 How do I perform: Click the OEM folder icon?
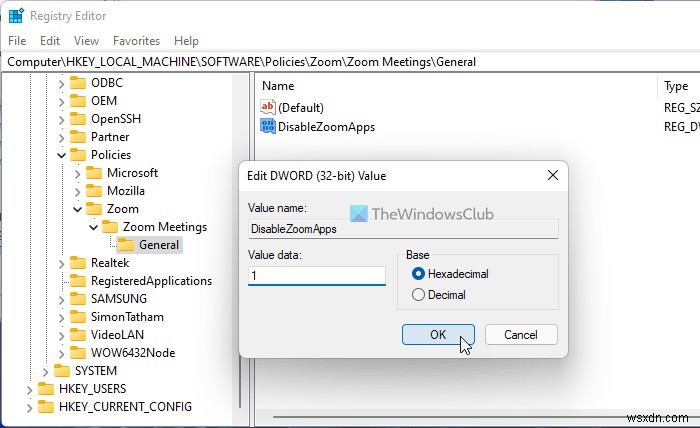pyautogui.click(x=78, y=101)
